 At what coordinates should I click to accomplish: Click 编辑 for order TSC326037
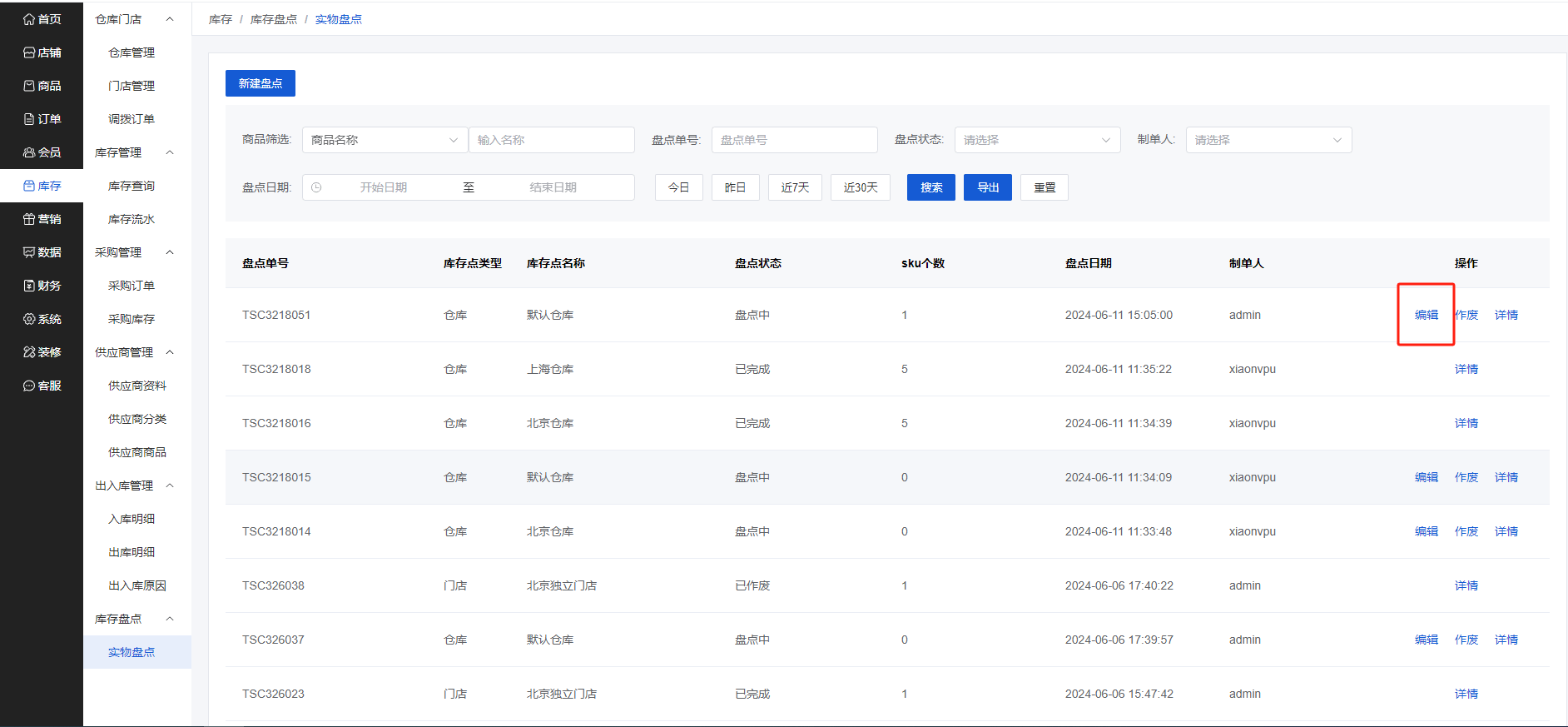tap(1427, 640)
